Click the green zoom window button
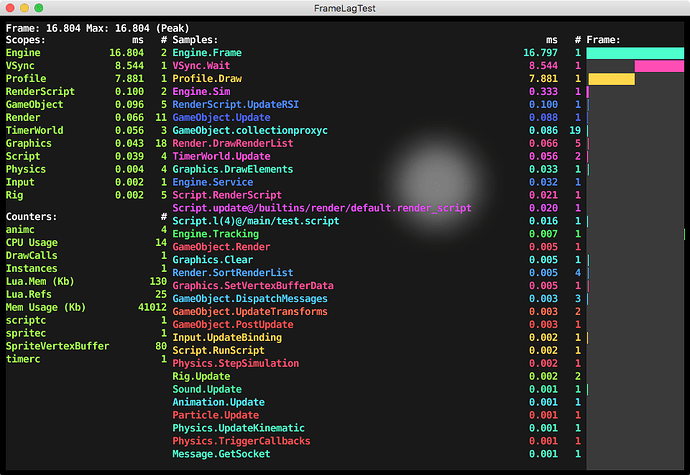 pos(53,11)
